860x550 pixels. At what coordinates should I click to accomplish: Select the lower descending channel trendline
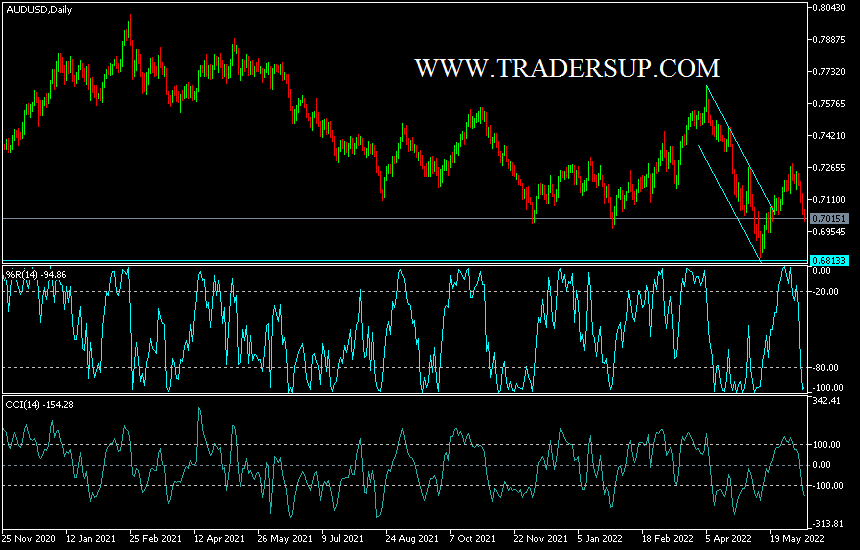click(729, 202)
